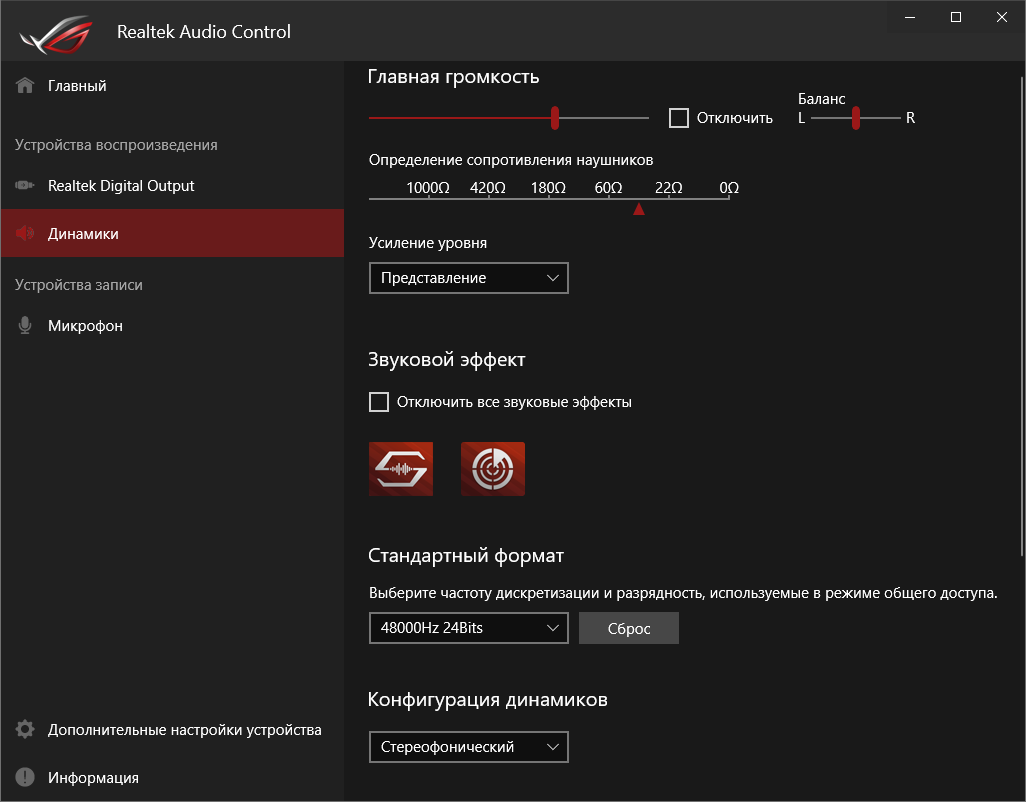Open the Sonic Studio sound effect tile
This screenshot has width=1026, height=802.
(x=401, y=468)
